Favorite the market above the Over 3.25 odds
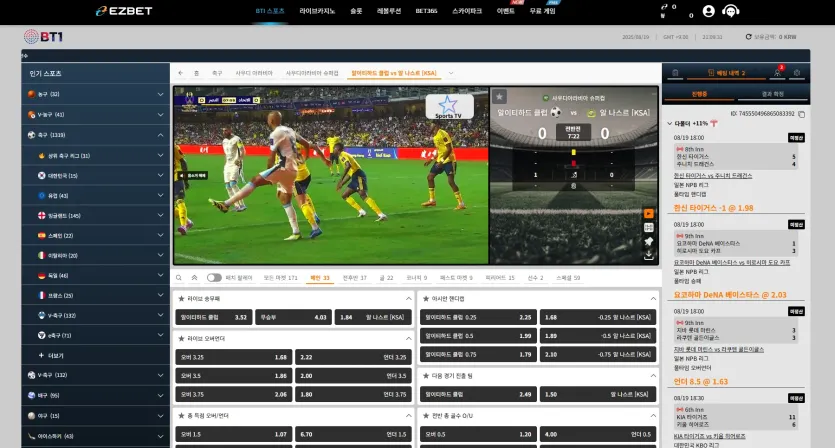The height and width of the screenshot is (448, 835). coord(181,339)
